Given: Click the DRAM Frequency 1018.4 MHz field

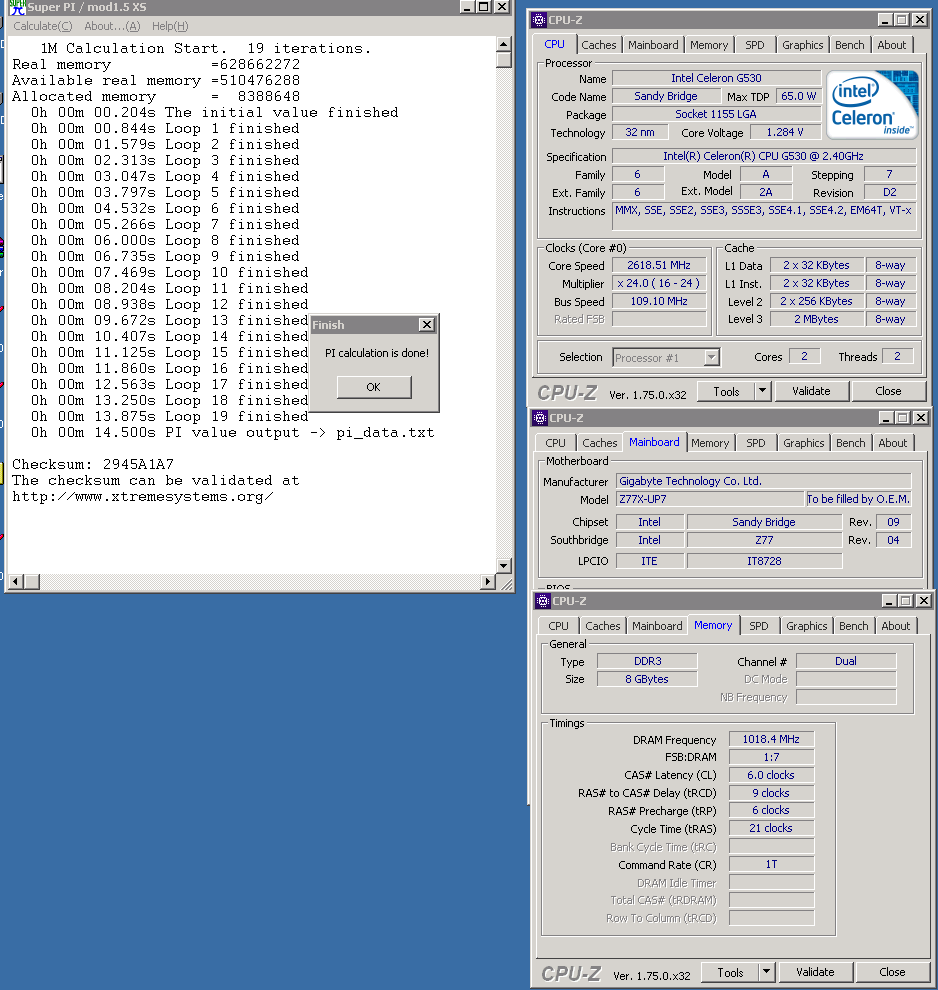Looking at the screenshot, I should [x=771, y=739].
